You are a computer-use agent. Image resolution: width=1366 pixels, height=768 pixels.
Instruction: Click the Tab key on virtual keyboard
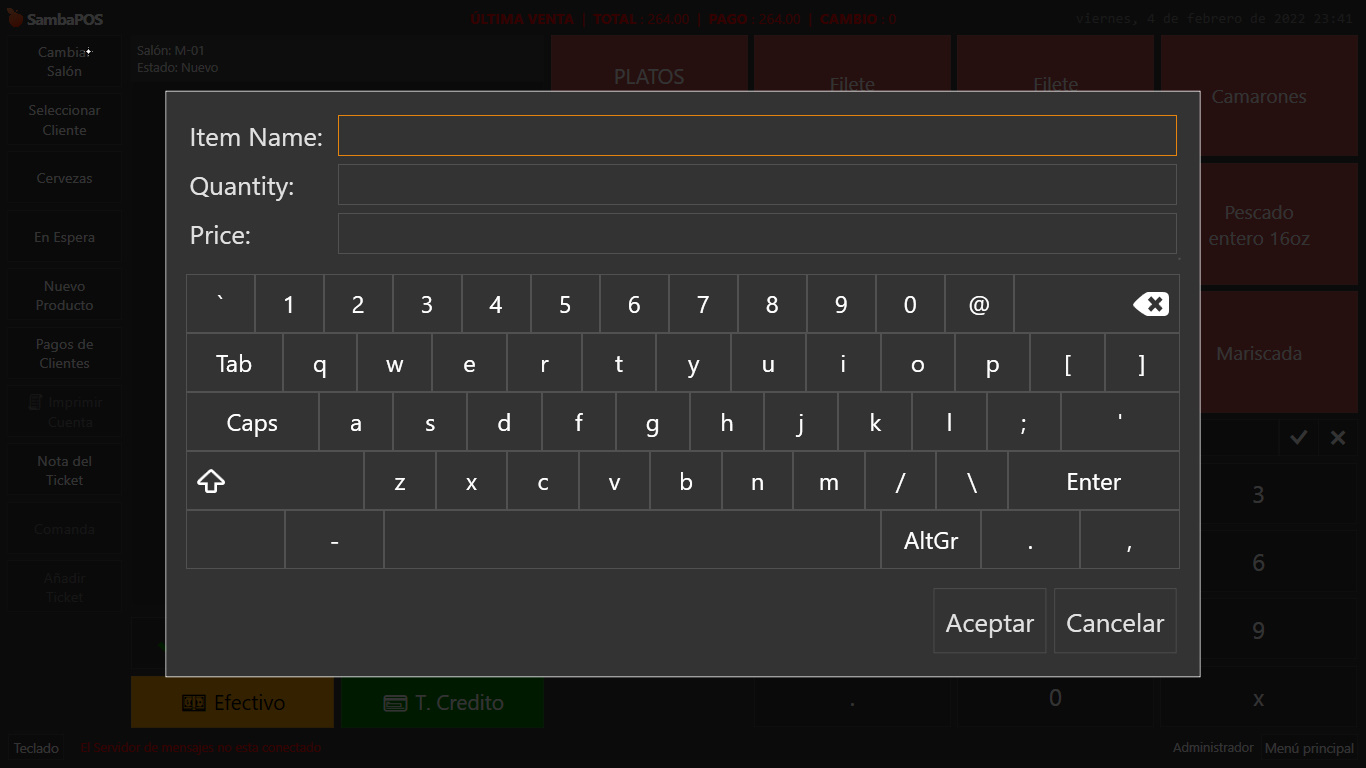[x=234, y=364]
